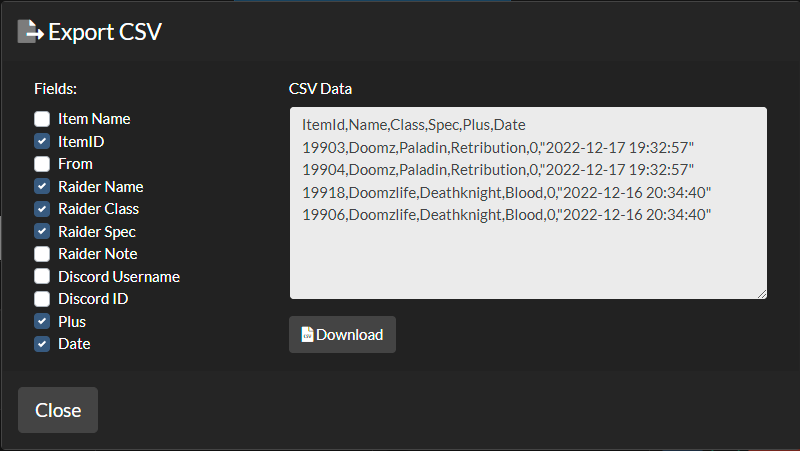
Task: Download the CSV file
Action: [342, 335]
